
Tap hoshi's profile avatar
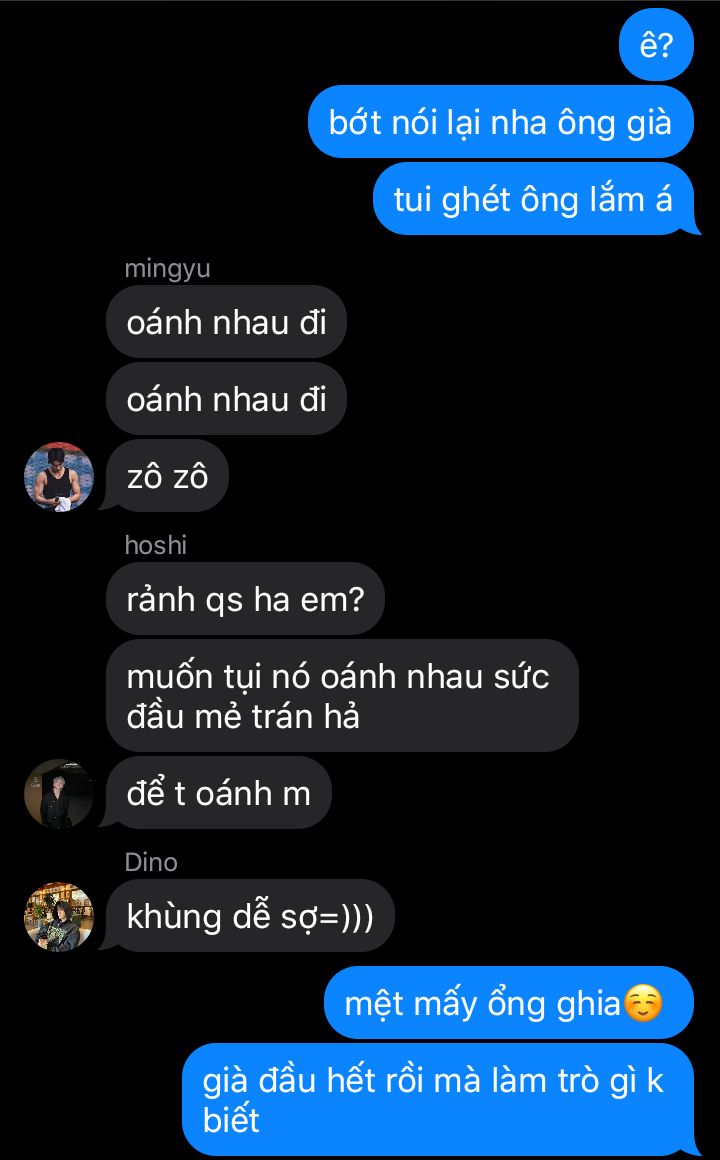click(59, 793)
